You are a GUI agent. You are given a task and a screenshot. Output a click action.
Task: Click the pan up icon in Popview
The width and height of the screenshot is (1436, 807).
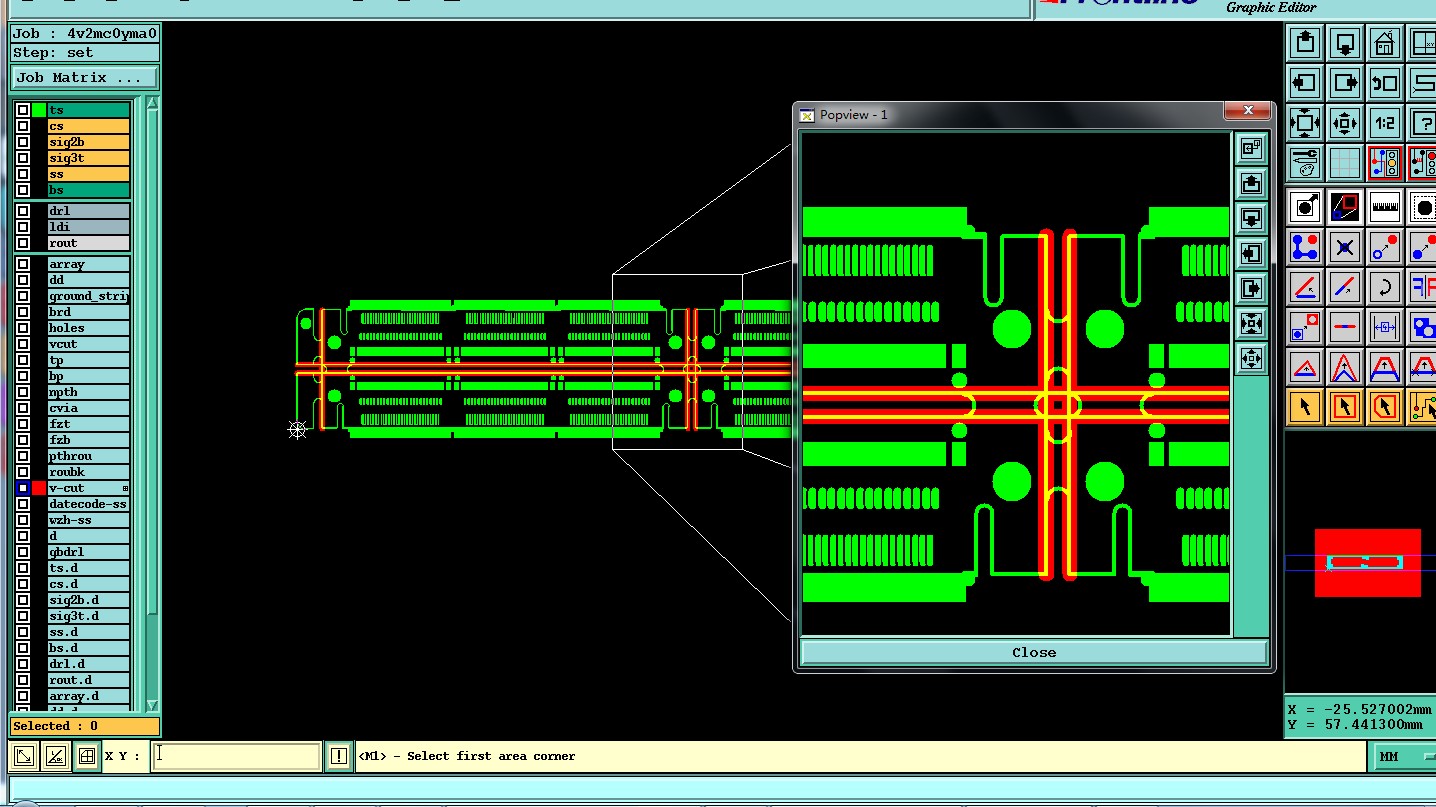pyautogui.click(x=1251, y=184)
